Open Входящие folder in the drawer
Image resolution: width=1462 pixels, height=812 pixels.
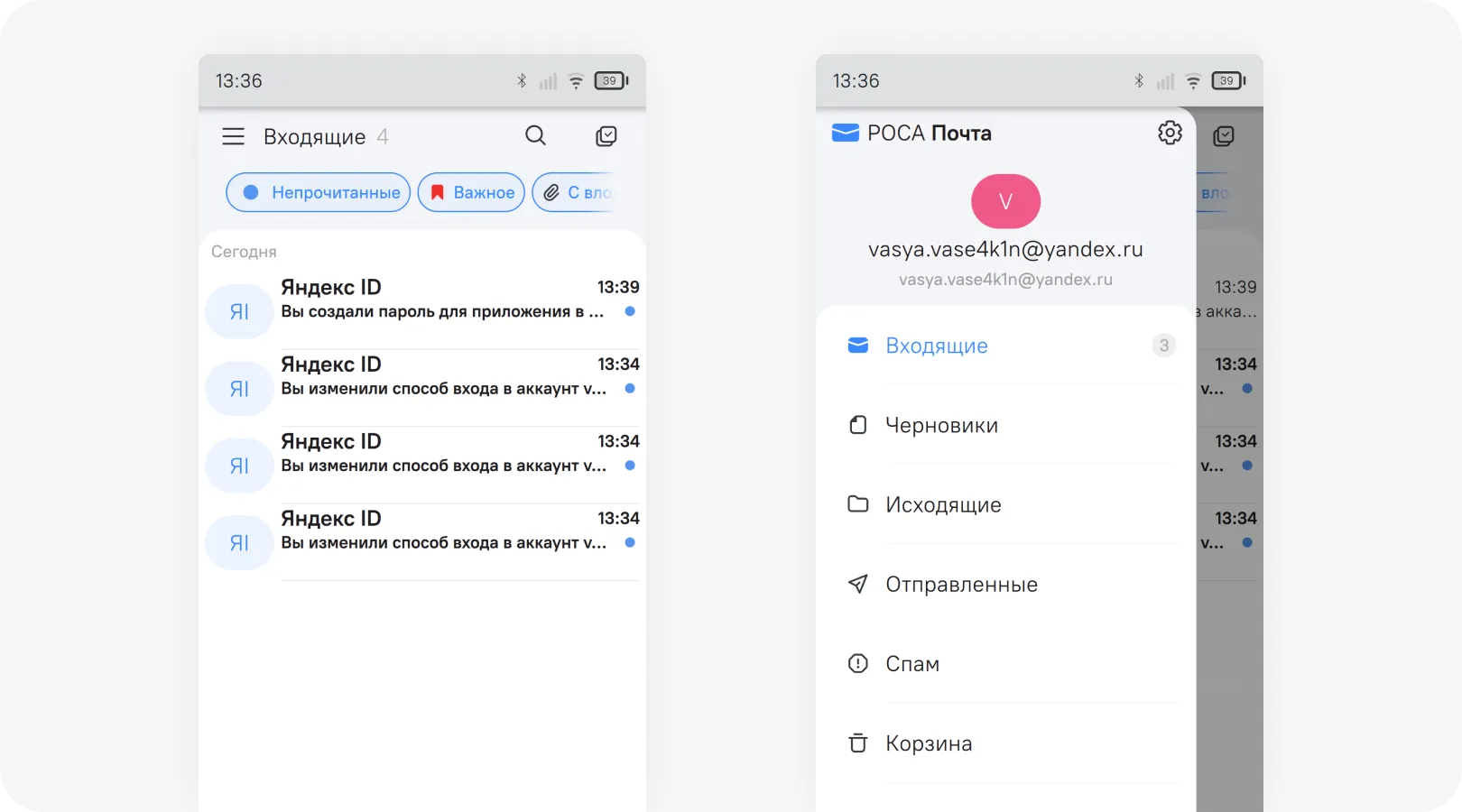click(1005, 346)
